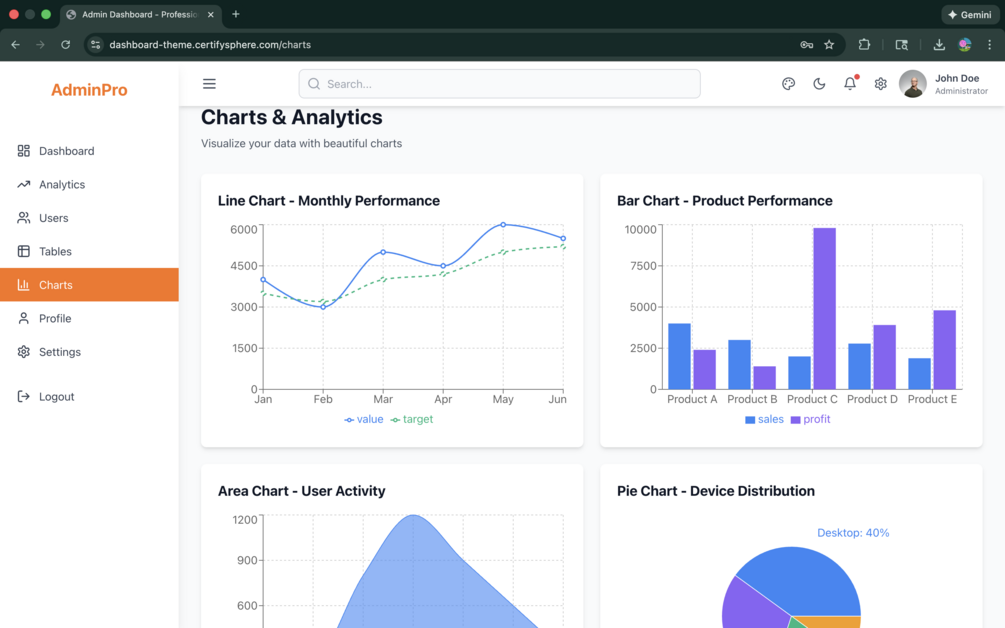Click the Feb axis label on line chart
The image size is (1005, 628).
tap(323, 399)
